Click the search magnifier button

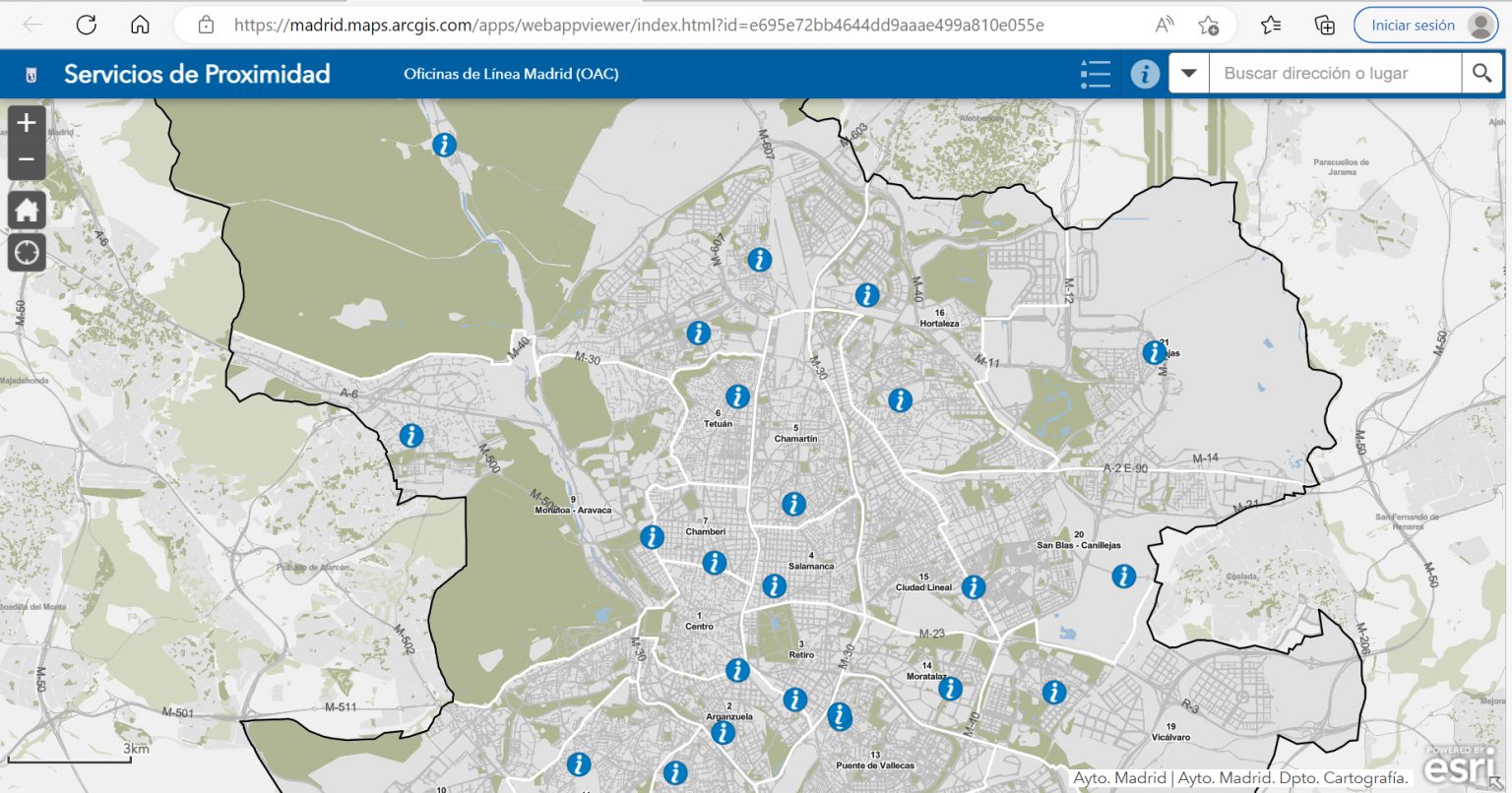click(x=1481, y=73)
